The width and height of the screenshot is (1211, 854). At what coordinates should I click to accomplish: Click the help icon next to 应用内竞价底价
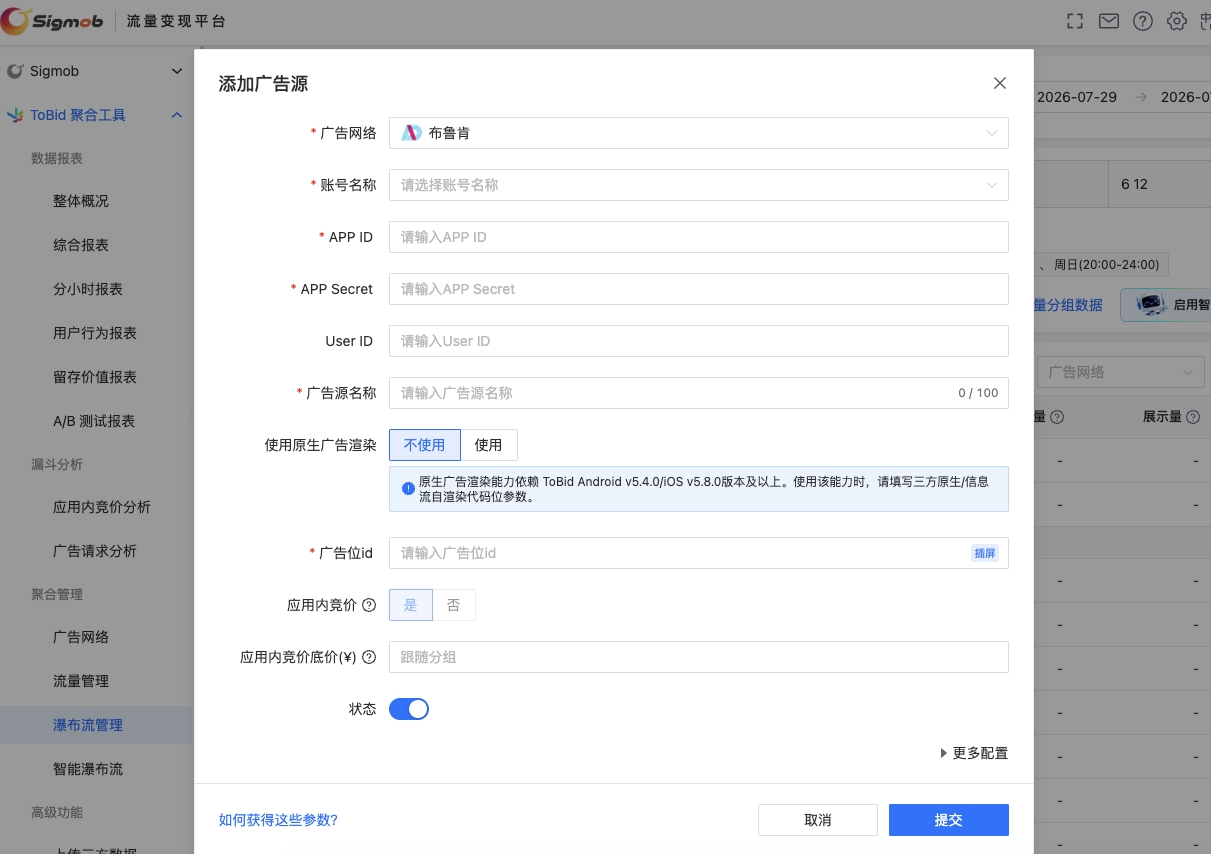point(369,657)
